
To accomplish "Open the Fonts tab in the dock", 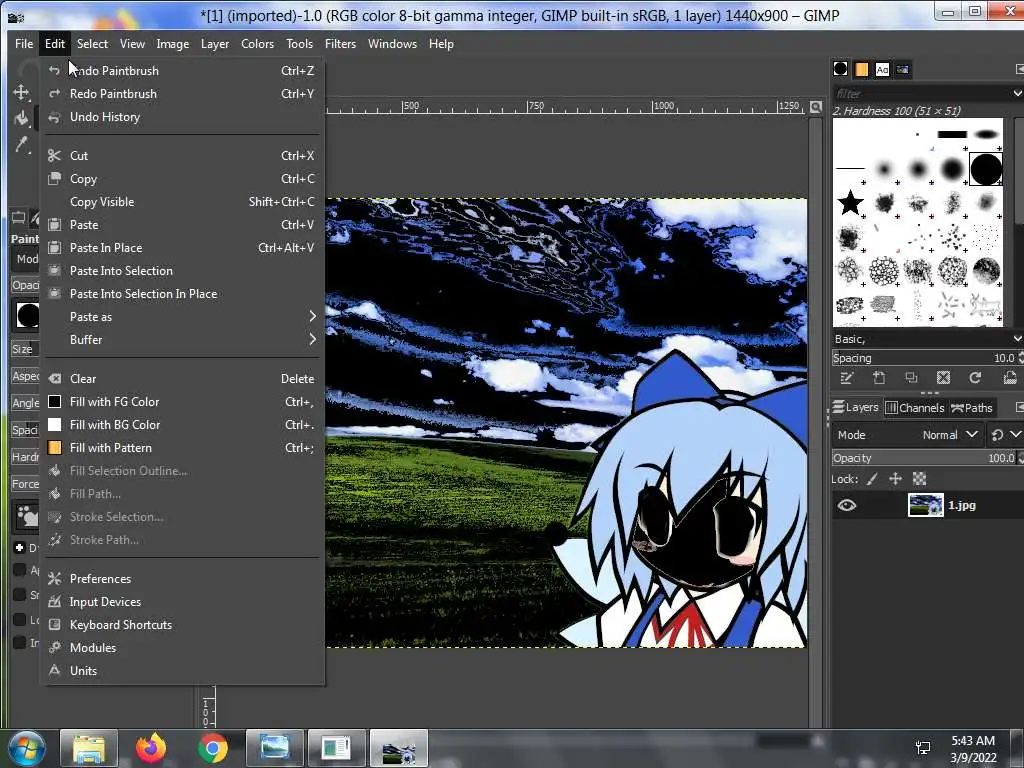I will 882,69.
